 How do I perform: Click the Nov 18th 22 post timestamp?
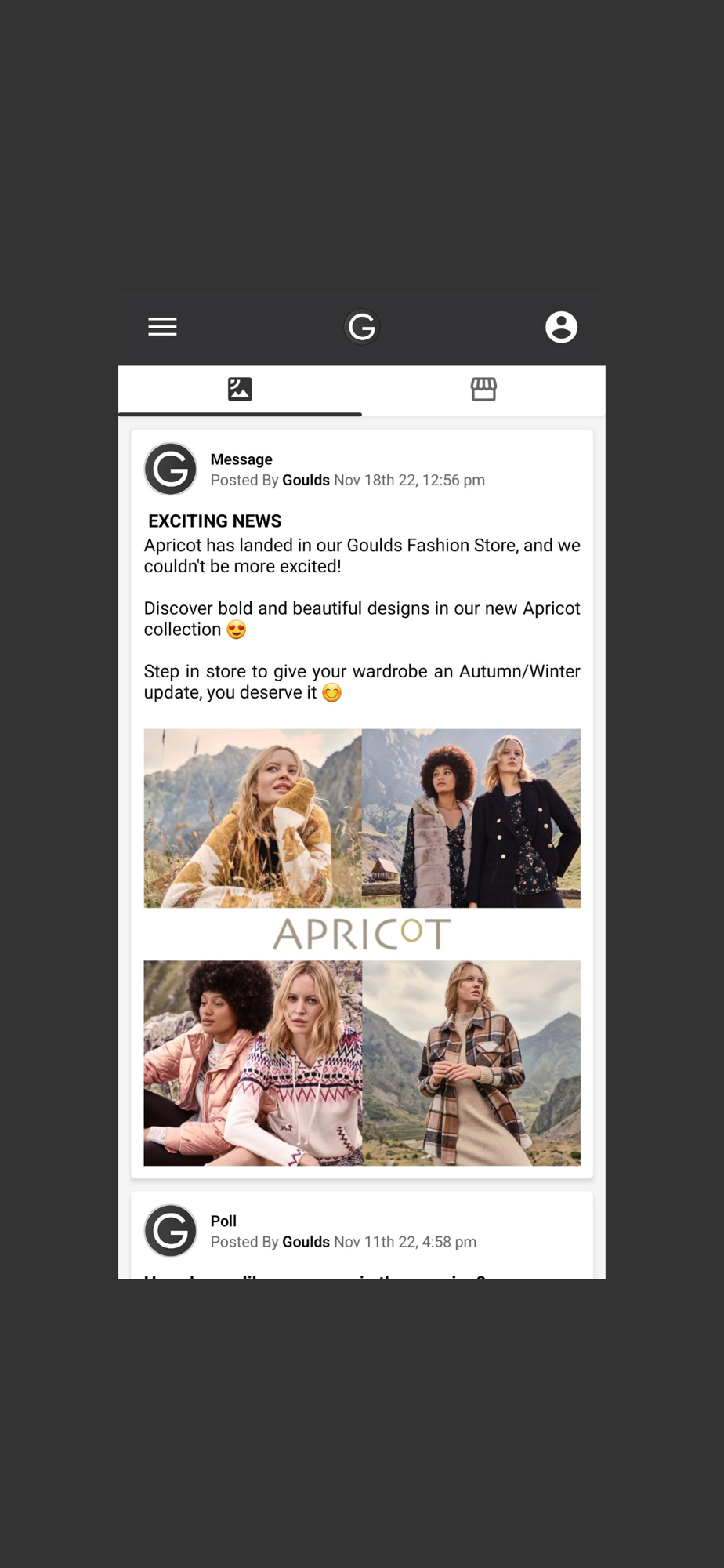click(409, 480)
